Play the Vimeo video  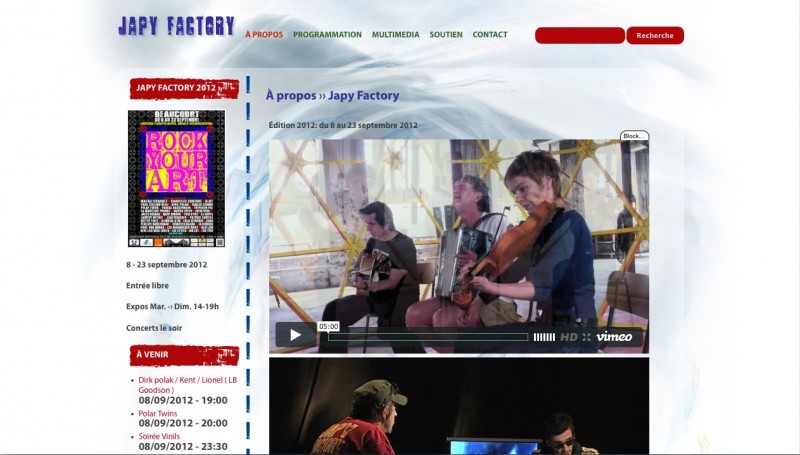click(295, 336)
